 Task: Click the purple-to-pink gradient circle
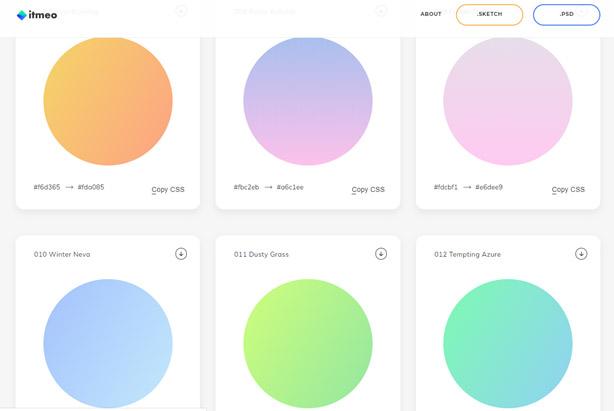tap(308, 101)
